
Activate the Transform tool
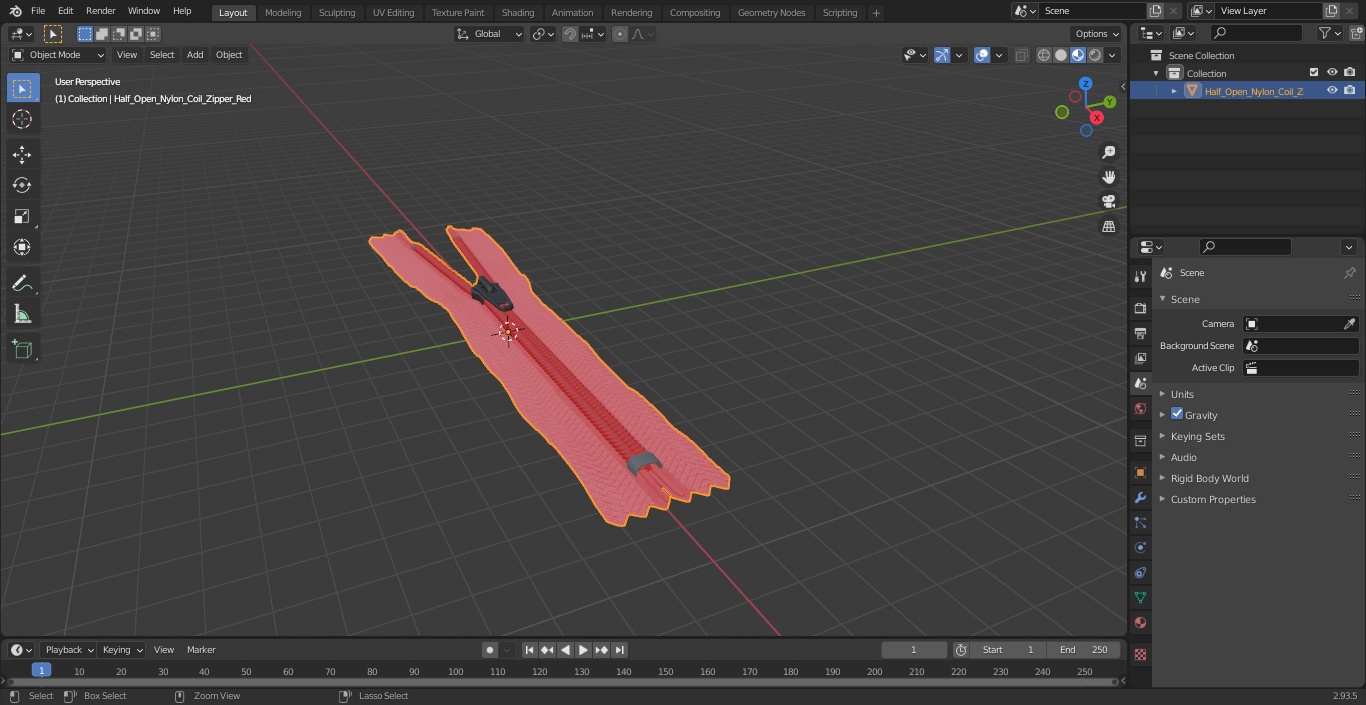22,247
